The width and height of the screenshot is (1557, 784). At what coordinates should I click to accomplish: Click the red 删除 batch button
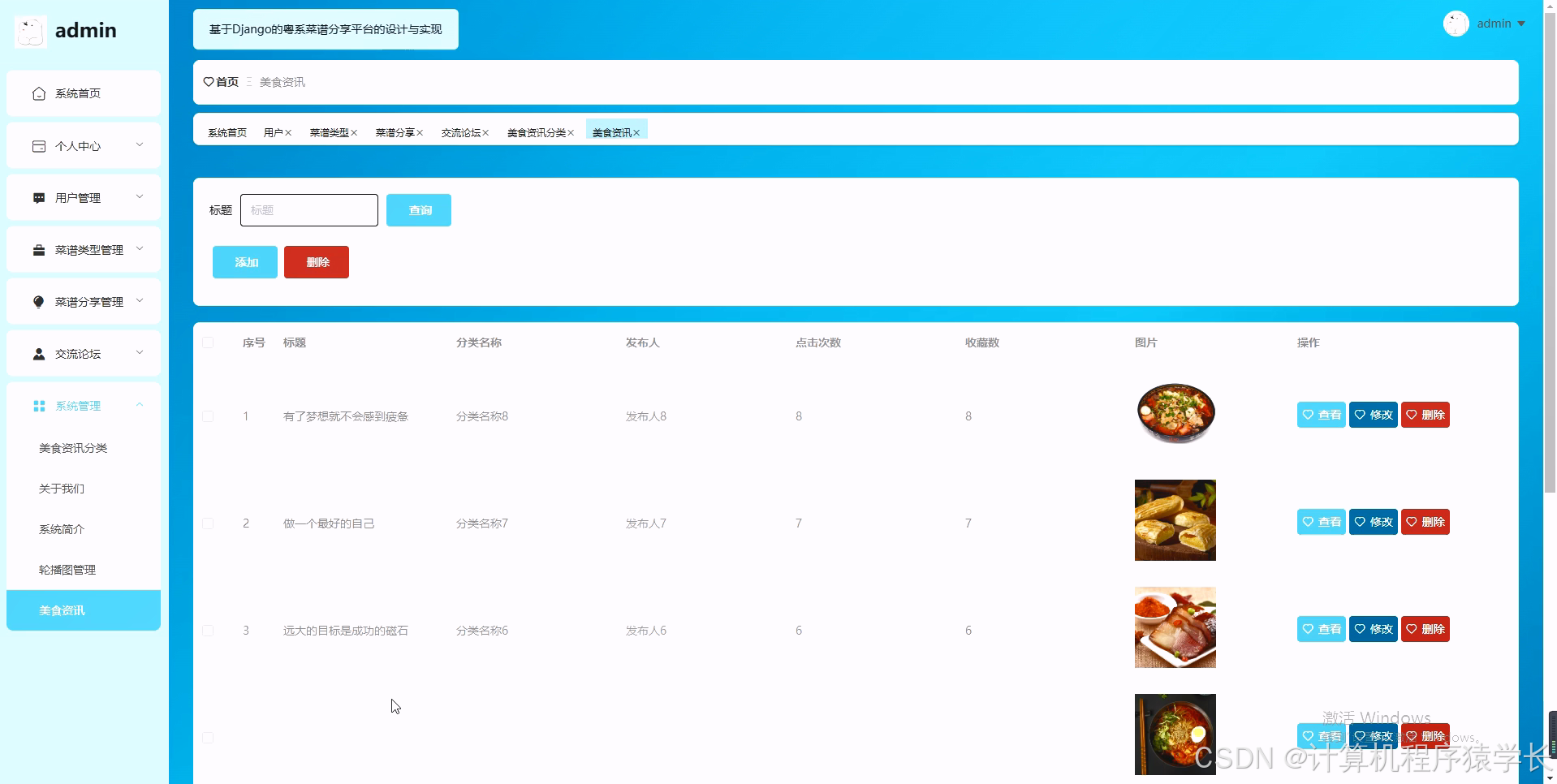pos(317,262)
